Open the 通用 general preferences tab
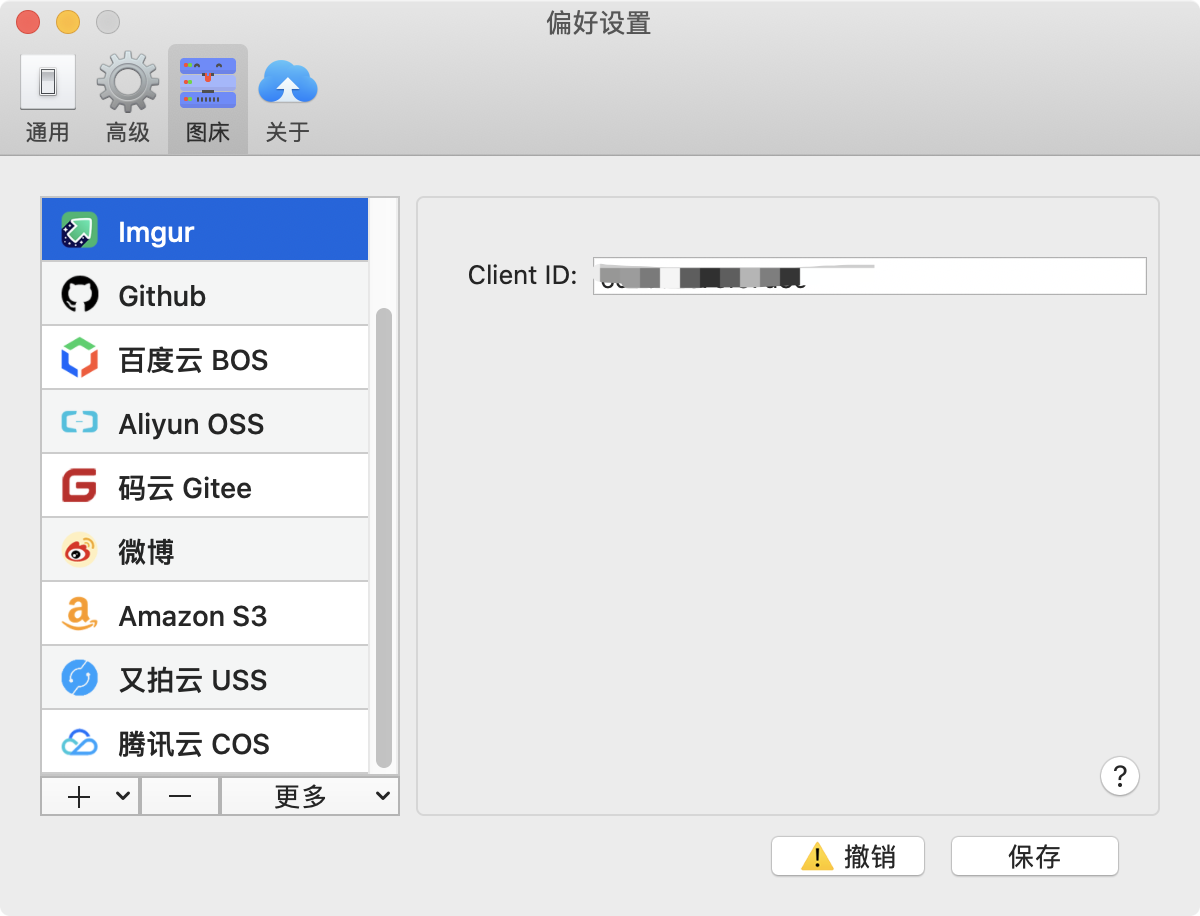Image resolution: width=1200 pixels, height=916 pixels. click(47, 99)
